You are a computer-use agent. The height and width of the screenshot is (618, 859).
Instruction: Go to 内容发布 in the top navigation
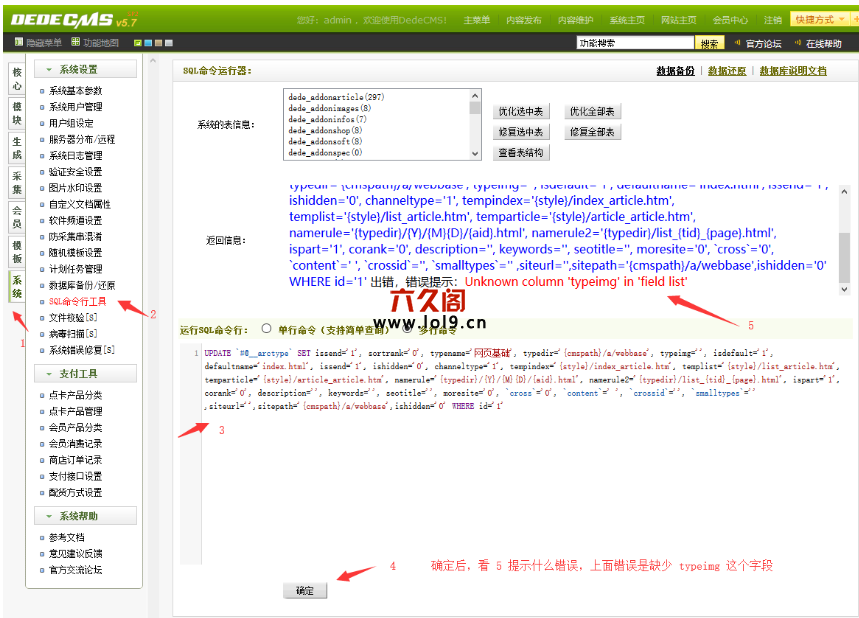tap(524, 20)
